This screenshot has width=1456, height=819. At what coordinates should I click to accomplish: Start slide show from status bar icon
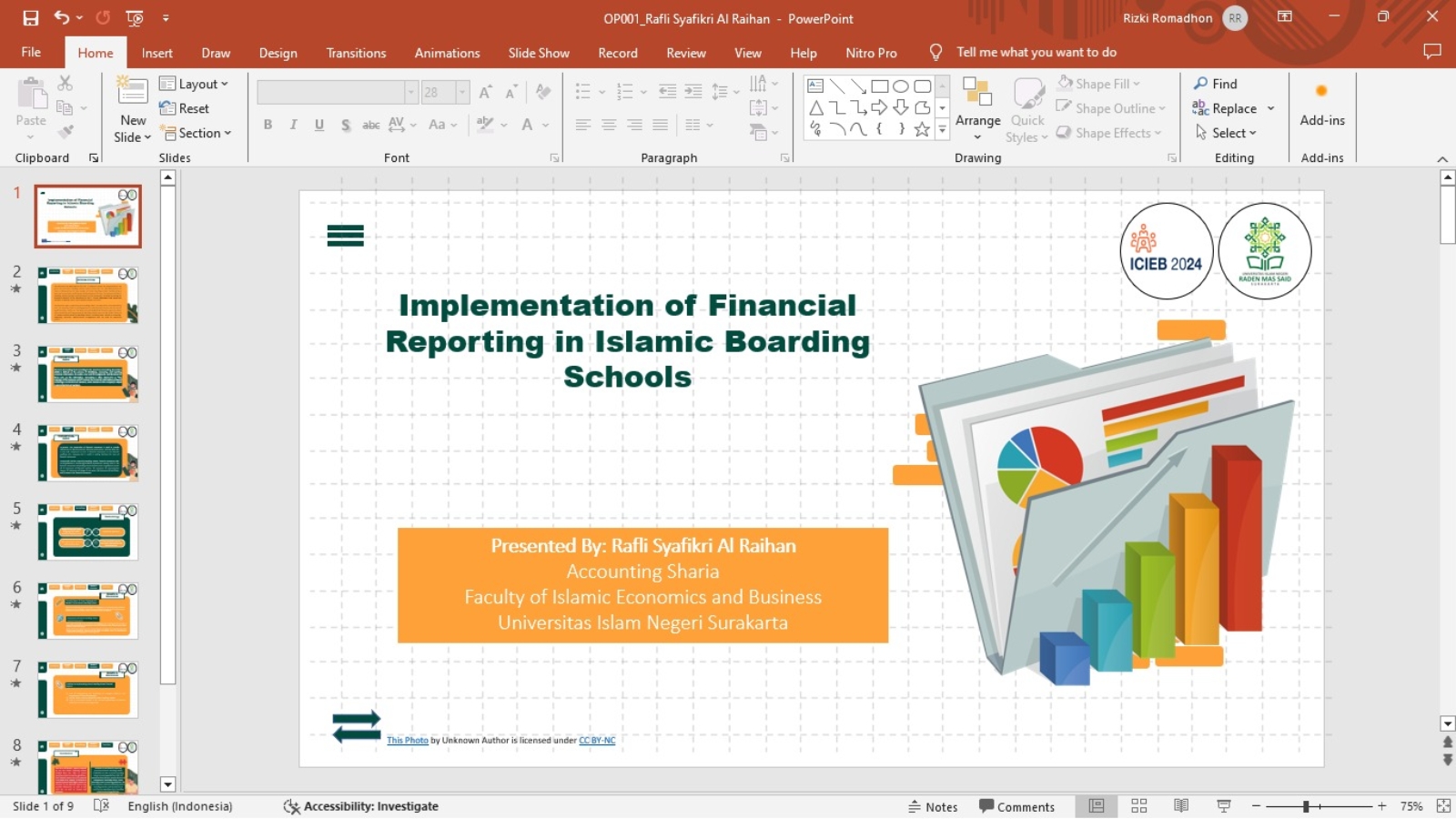[1224, 806]
